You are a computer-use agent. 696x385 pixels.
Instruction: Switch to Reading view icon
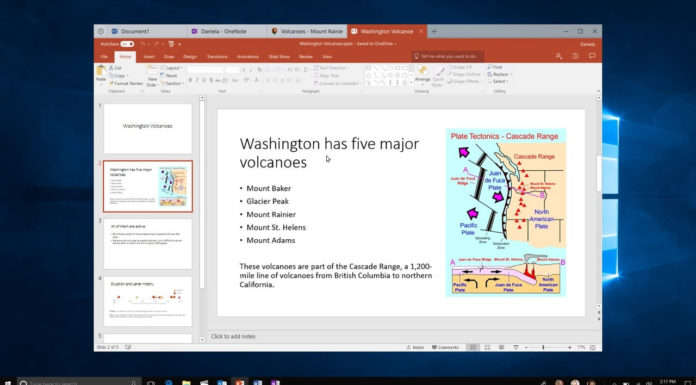[502, 348]
